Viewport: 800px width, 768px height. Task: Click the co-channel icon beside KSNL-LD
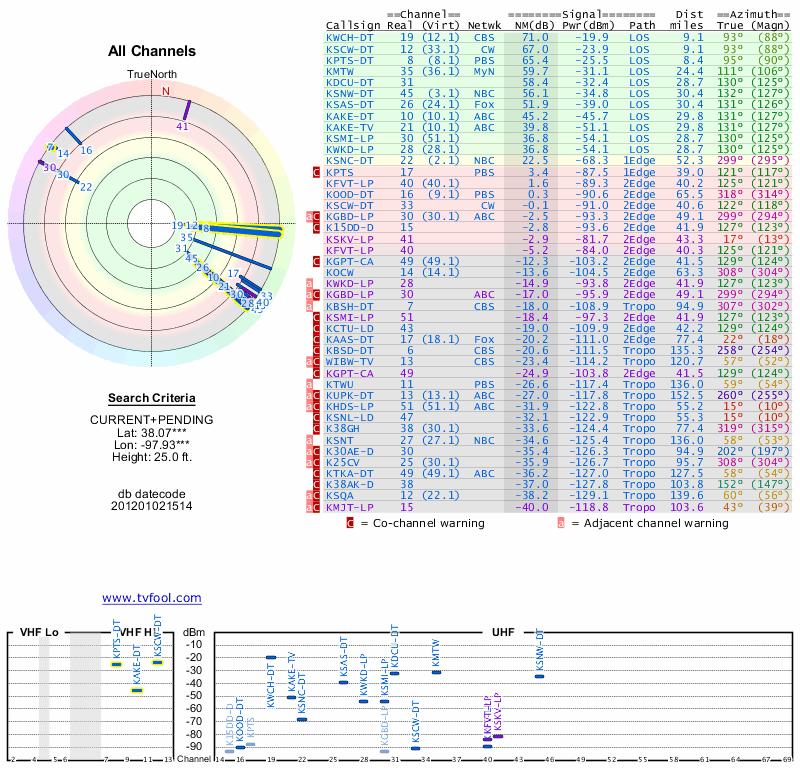(x=316, y=417)
